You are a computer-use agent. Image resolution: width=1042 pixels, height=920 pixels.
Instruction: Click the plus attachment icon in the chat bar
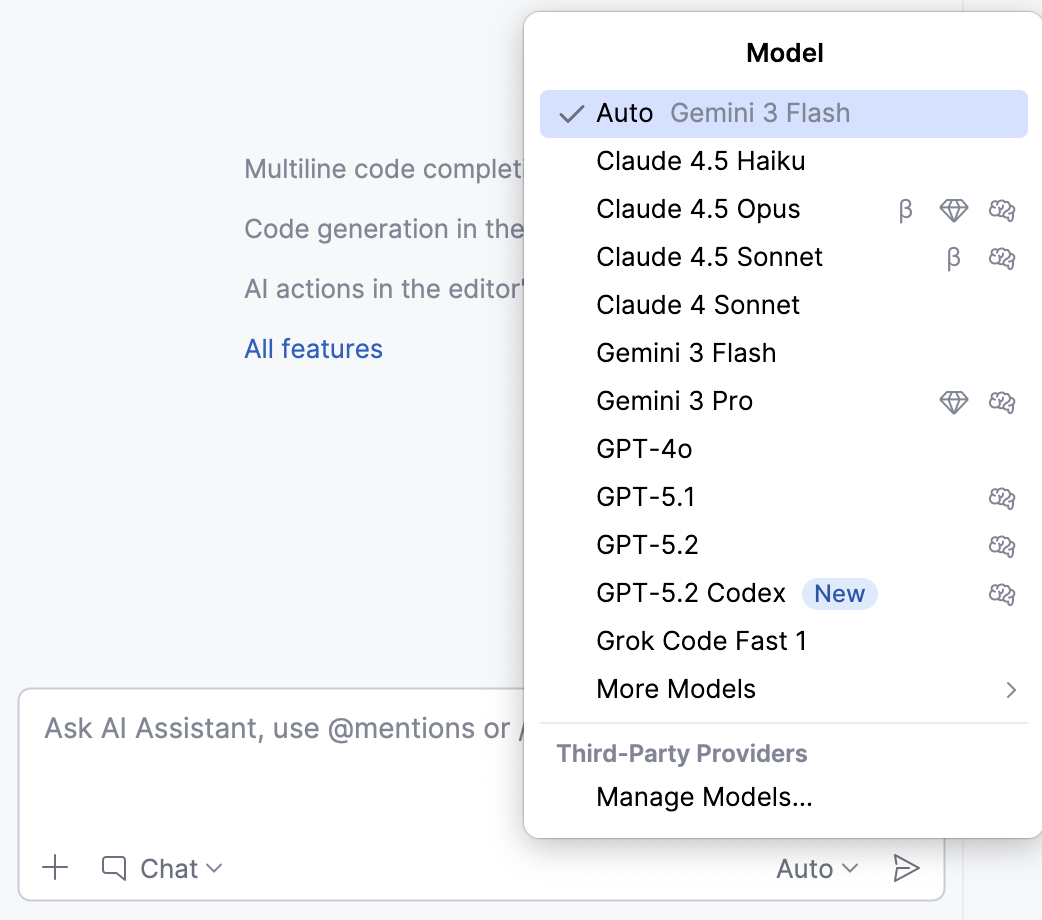56,868
